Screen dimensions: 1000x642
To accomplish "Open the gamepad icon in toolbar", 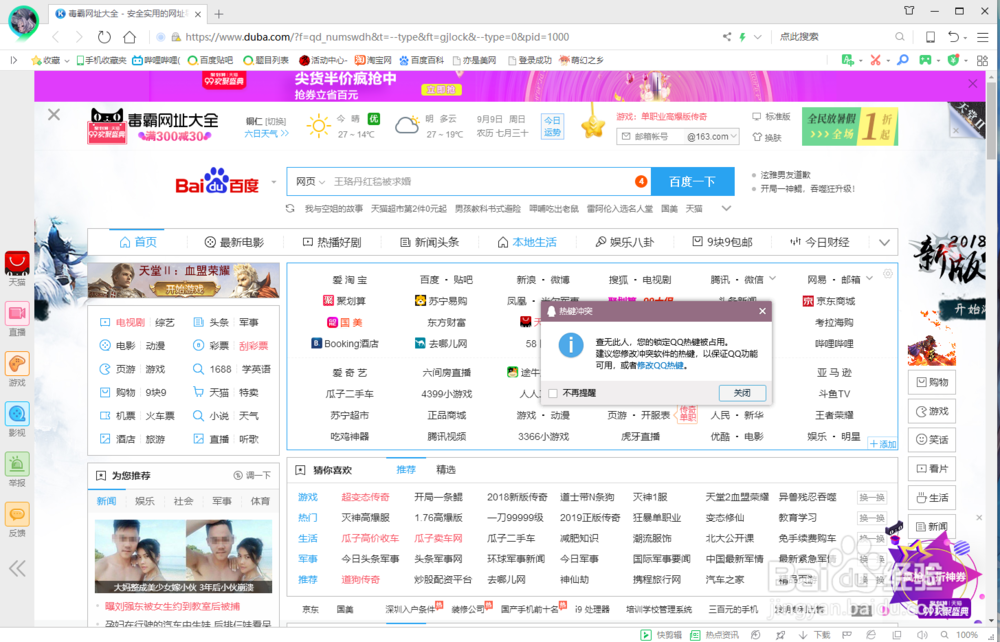I will pyautogui.click(x=925, y=60).
